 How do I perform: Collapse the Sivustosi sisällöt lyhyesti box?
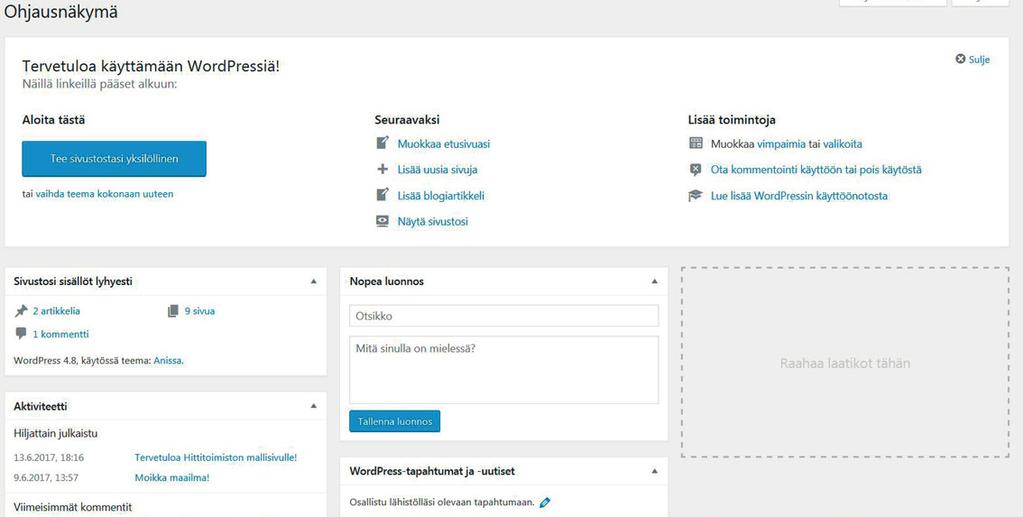click(x=313, y=281)
